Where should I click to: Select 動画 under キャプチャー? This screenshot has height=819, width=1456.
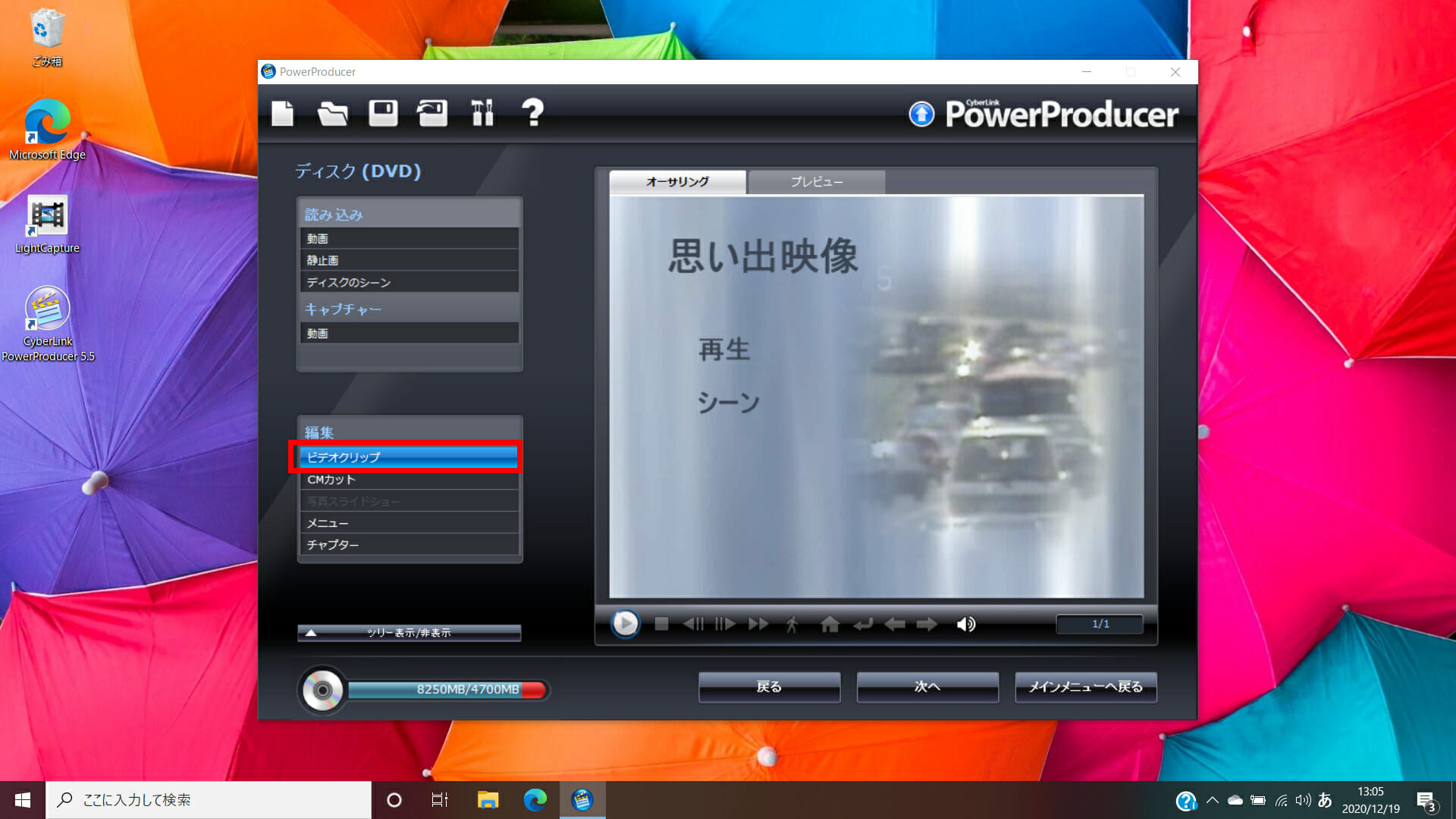tap(409, 333)
